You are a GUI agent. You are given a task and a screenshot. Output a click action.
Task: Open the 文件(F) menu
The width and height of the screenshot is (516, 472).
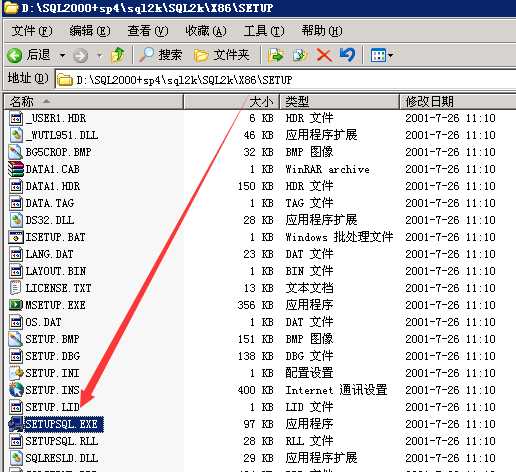pos(32,31)
